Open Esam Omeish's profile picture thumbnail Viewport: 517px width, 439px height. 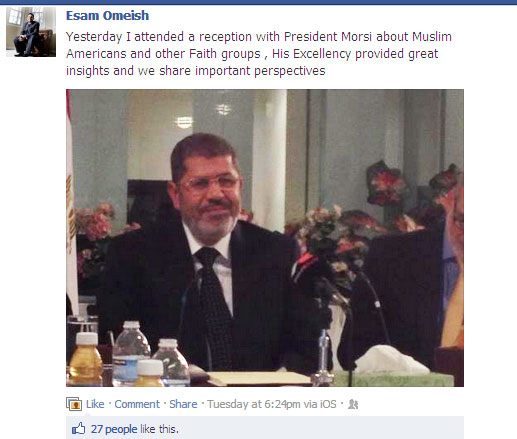tap(31, 32)
